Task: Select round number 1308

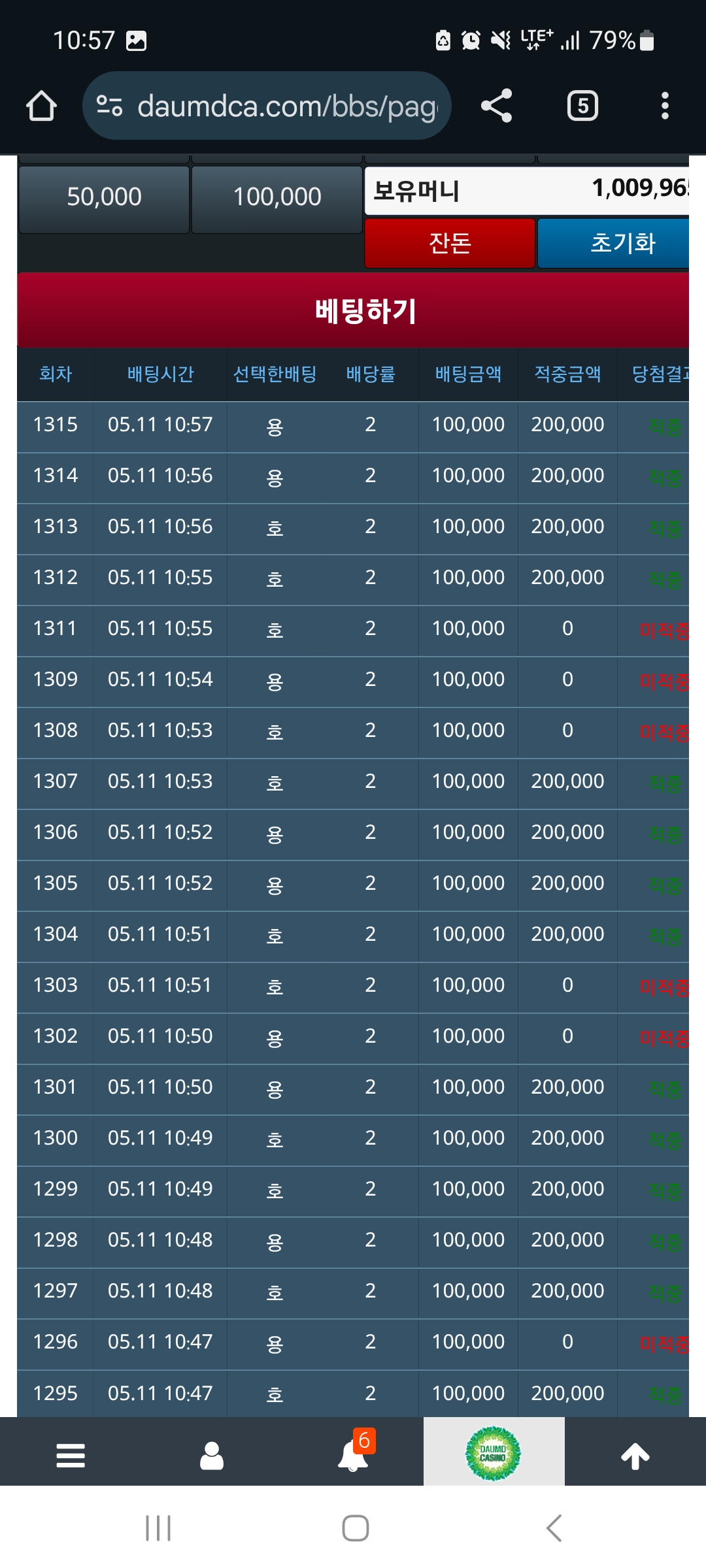Action: click(56, 730)
